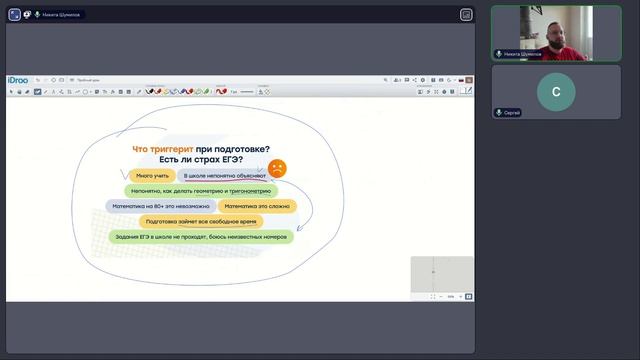640x360 pixels.
Task: Choose the hand pan tool
Action: 19,92
